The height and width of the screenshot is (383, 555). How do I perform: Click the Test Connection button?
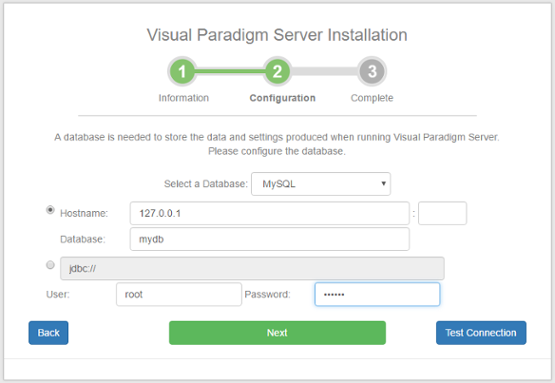[481, 333]
